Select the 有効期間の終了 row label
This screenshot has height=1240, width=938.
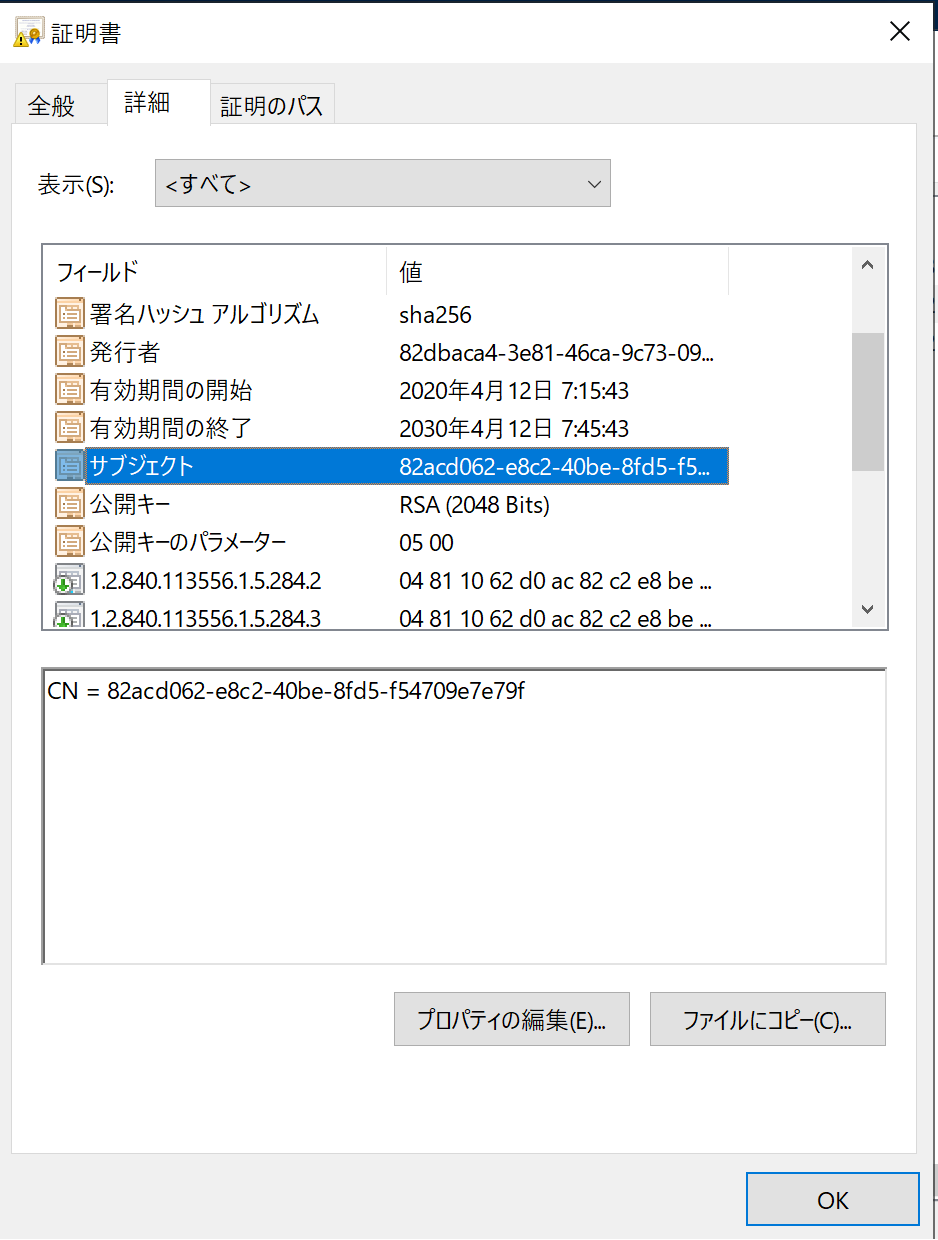pyautogui.click(x=171, y=428)
